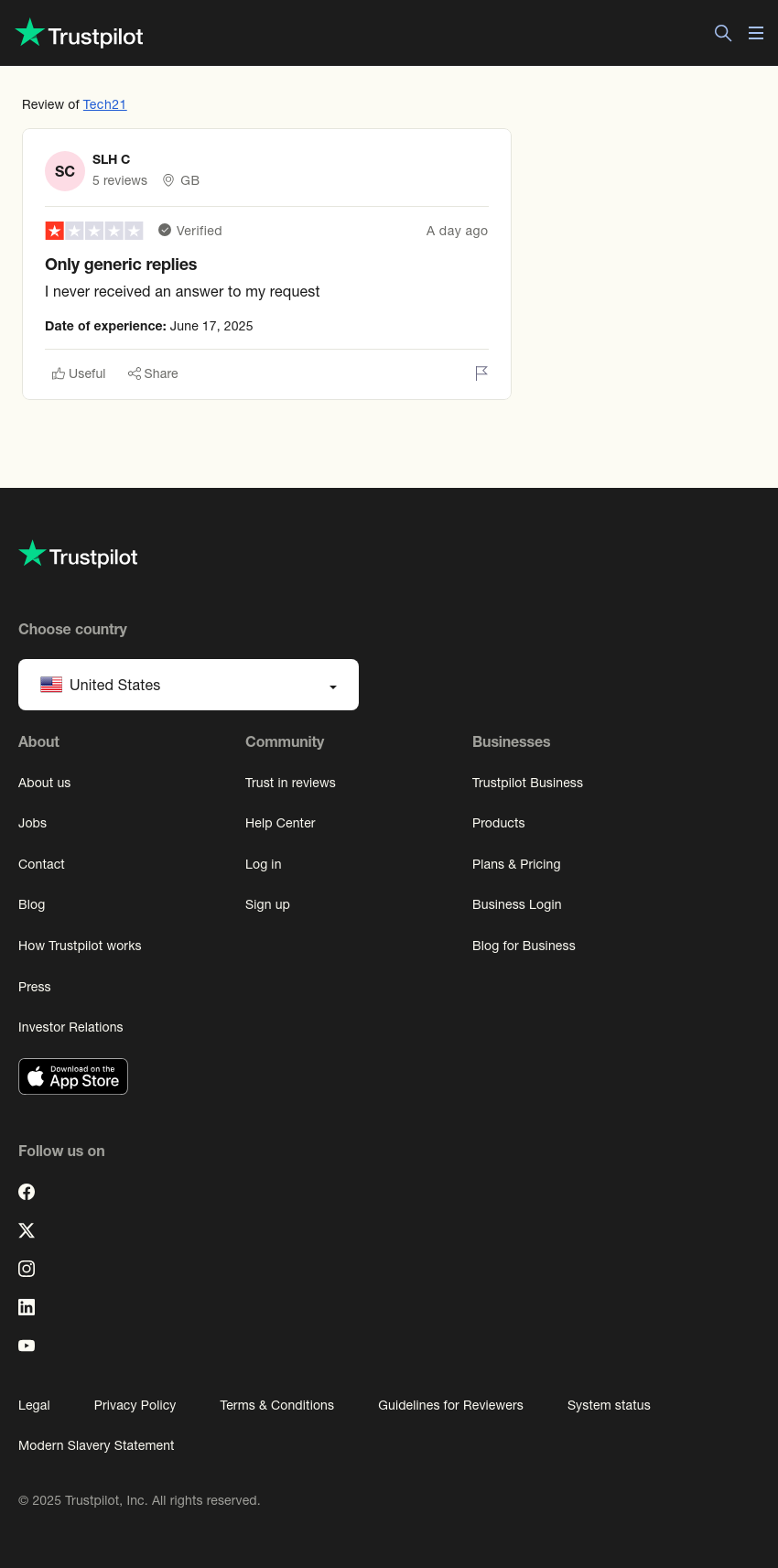Open Guidelines for Reviewers link

(x=450, y=1405)
